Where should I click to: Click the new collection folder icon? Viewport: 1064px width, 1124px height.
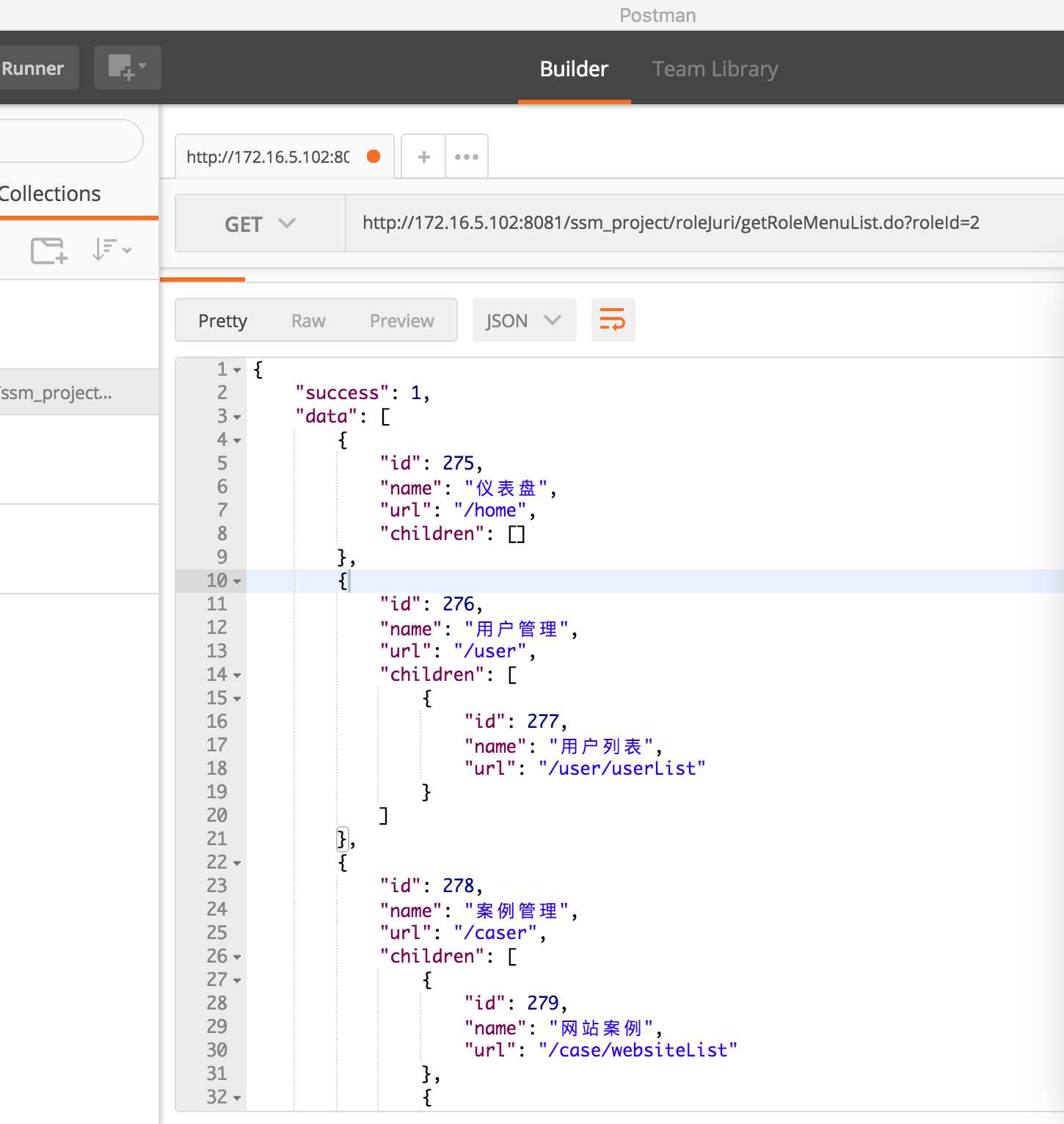(48, 250)
